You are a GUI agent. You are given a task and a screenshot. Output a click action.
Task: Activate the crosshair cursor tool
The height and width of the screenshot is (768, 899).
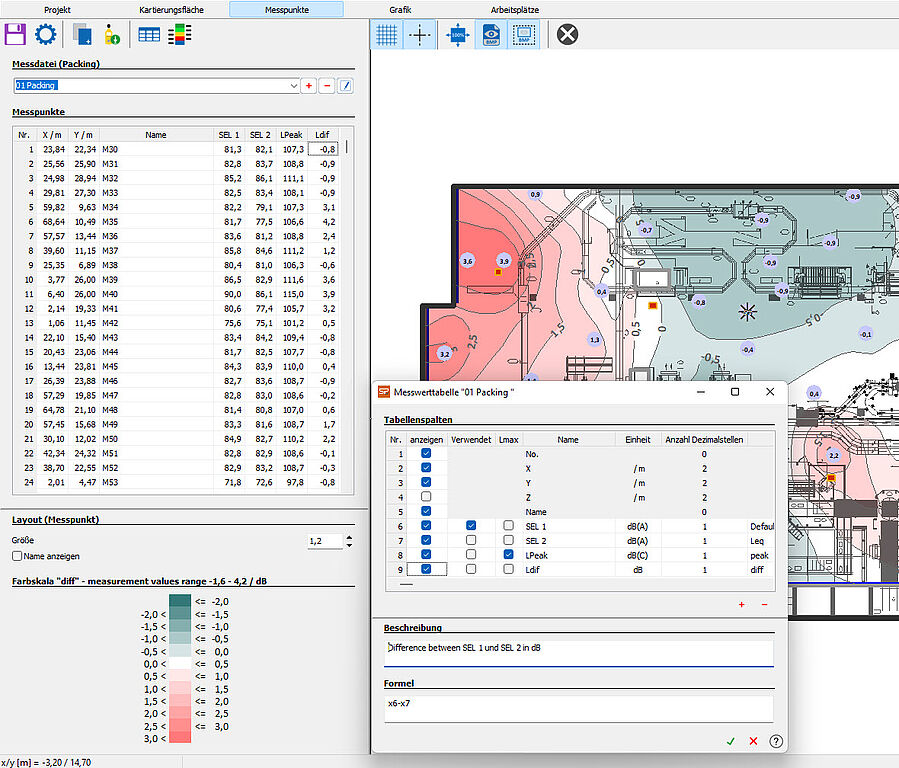(x=420, y=34)
